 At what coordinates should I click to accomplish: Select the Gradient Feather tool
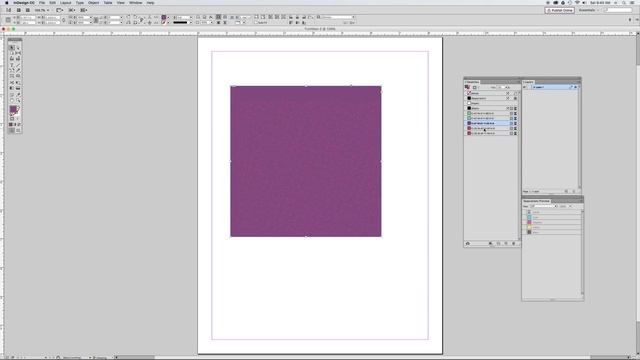tap(18, 88)
